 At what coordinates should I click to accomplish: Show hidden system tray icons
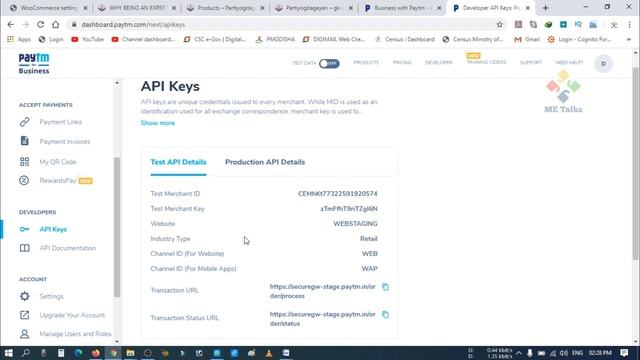519,353
